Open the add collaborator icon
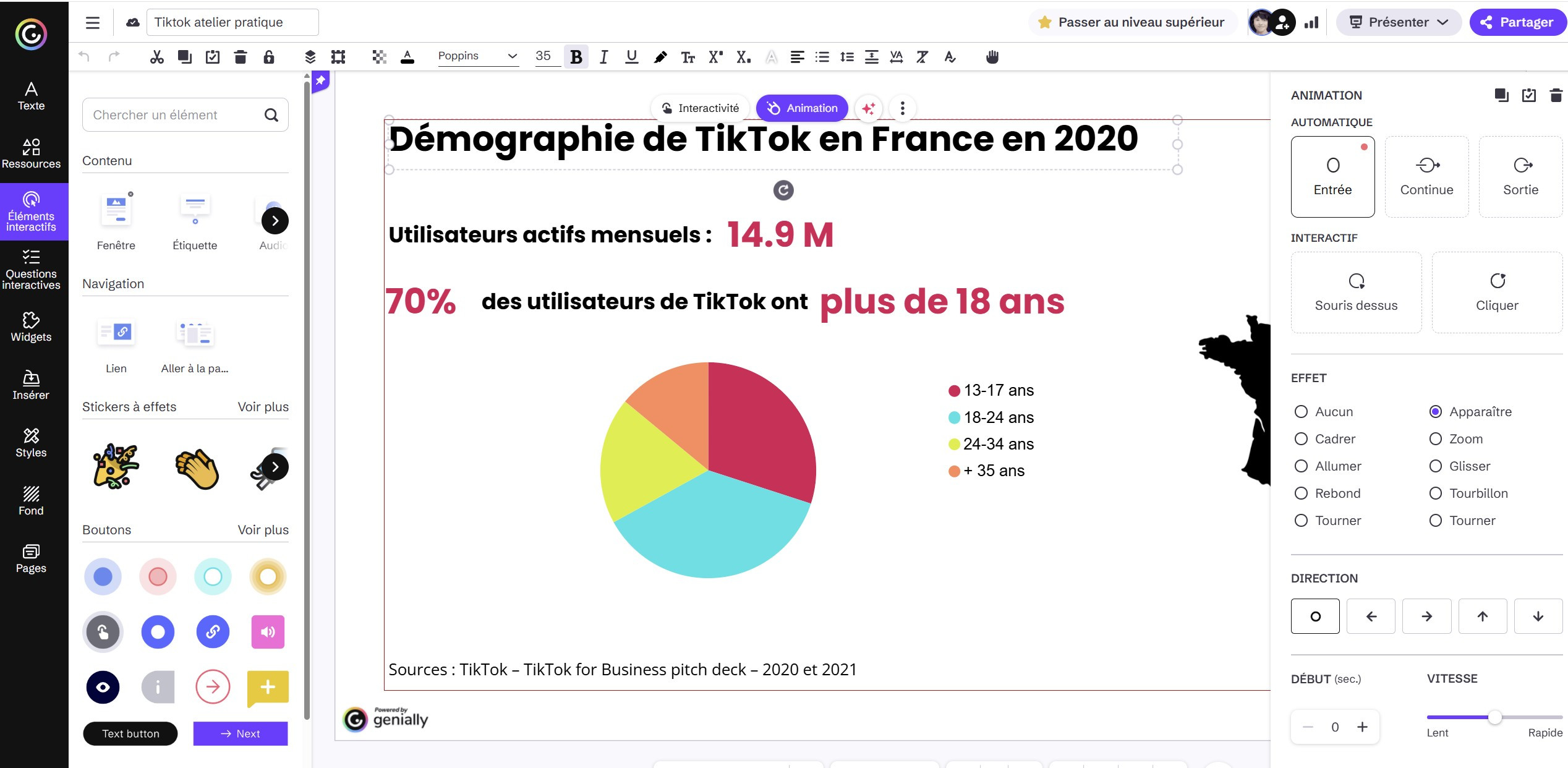This screenshot has height=768, width=1568. coord(1283,23)
